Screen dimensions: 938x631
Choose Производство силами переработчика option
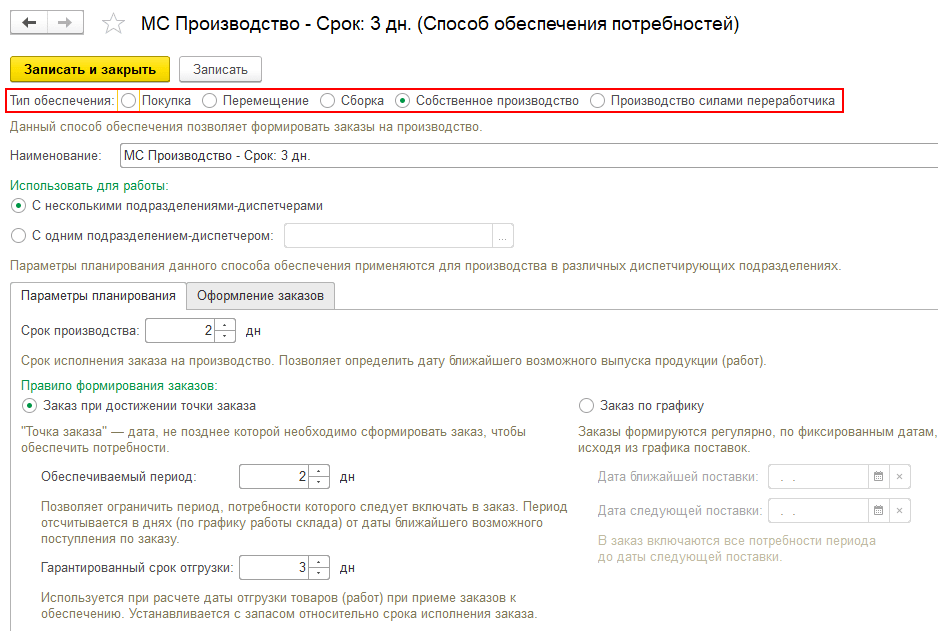598,101
